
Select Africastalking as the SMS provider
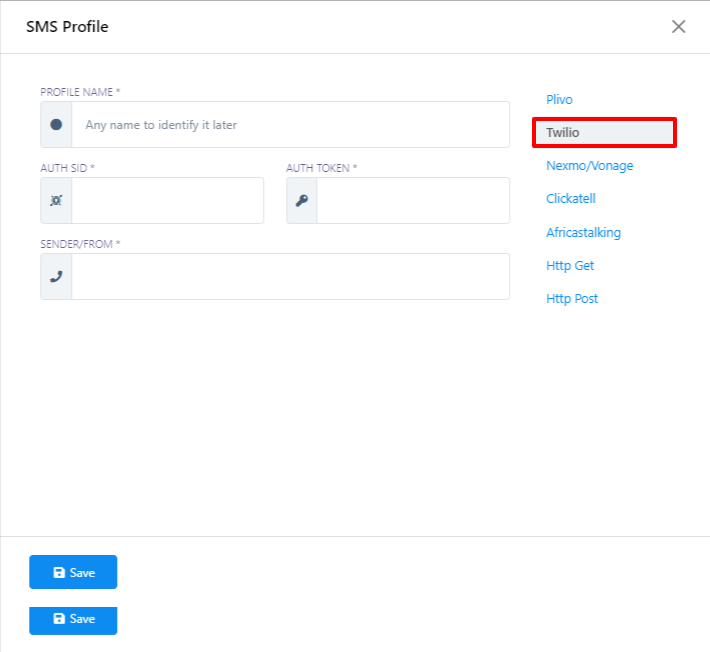[583, 233]
